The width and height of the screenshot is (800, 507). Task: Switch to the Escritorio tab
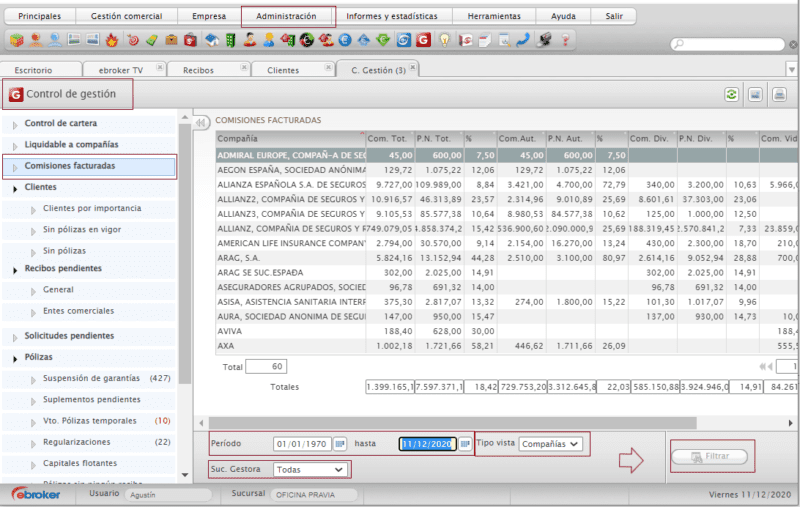33,70
